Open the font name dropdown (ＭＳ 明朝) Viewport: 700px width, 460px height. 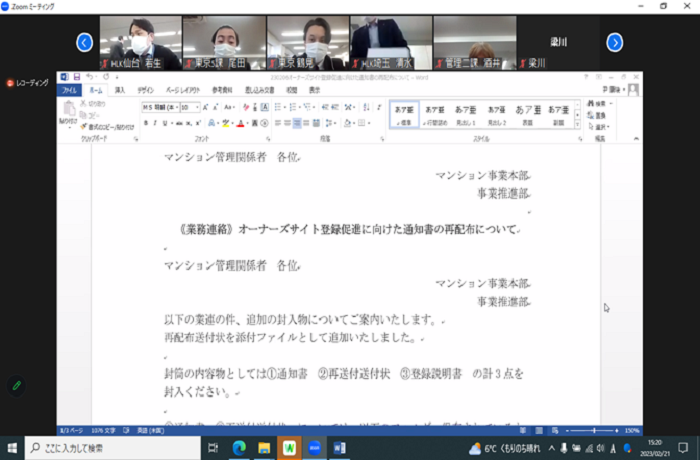177,107
